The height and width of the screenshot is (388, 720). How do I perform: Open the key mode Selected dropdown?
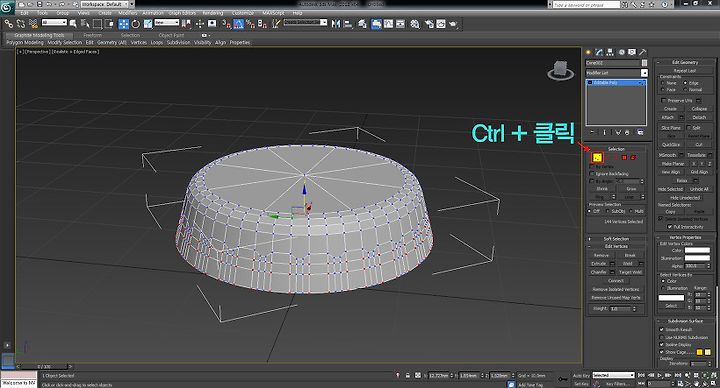click(x=613, y=375)
